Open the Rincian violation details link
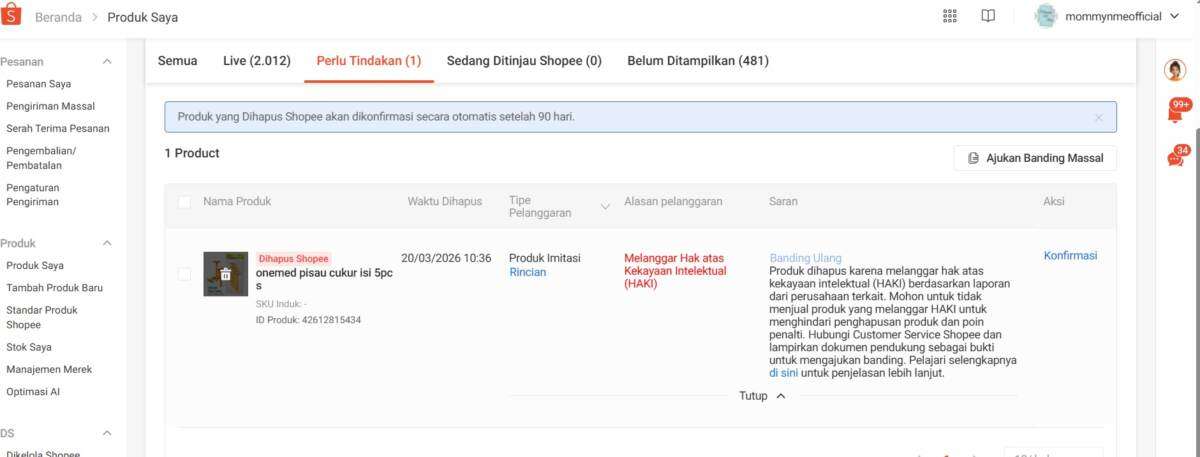The width and height of the screenshot is (1200, 457). (x=527, y=272)
